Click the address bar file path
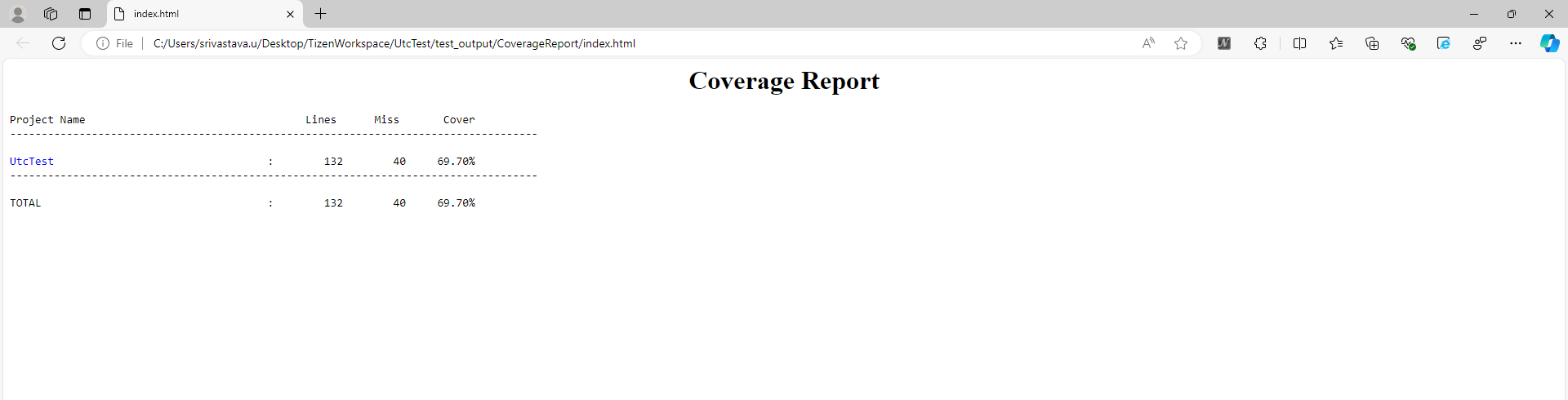 coord(394,43)
